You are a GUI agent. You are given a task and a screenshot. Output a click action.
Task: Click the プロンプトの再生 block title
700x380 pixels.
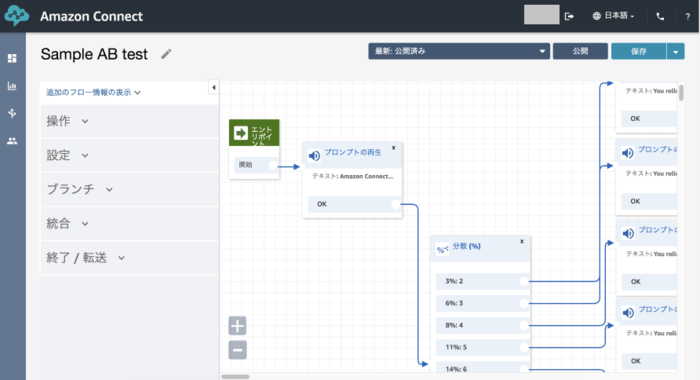coord(353,152)
